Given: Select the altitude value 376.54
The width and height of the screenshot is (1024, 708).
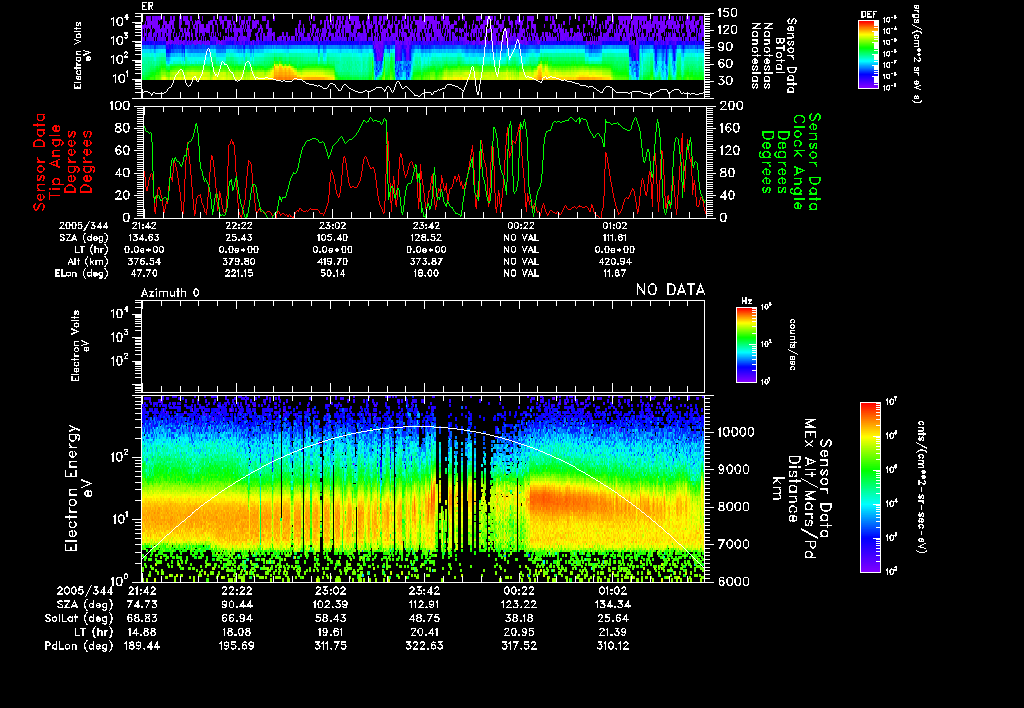Looking at the screenshot, I should click(144, 261).
